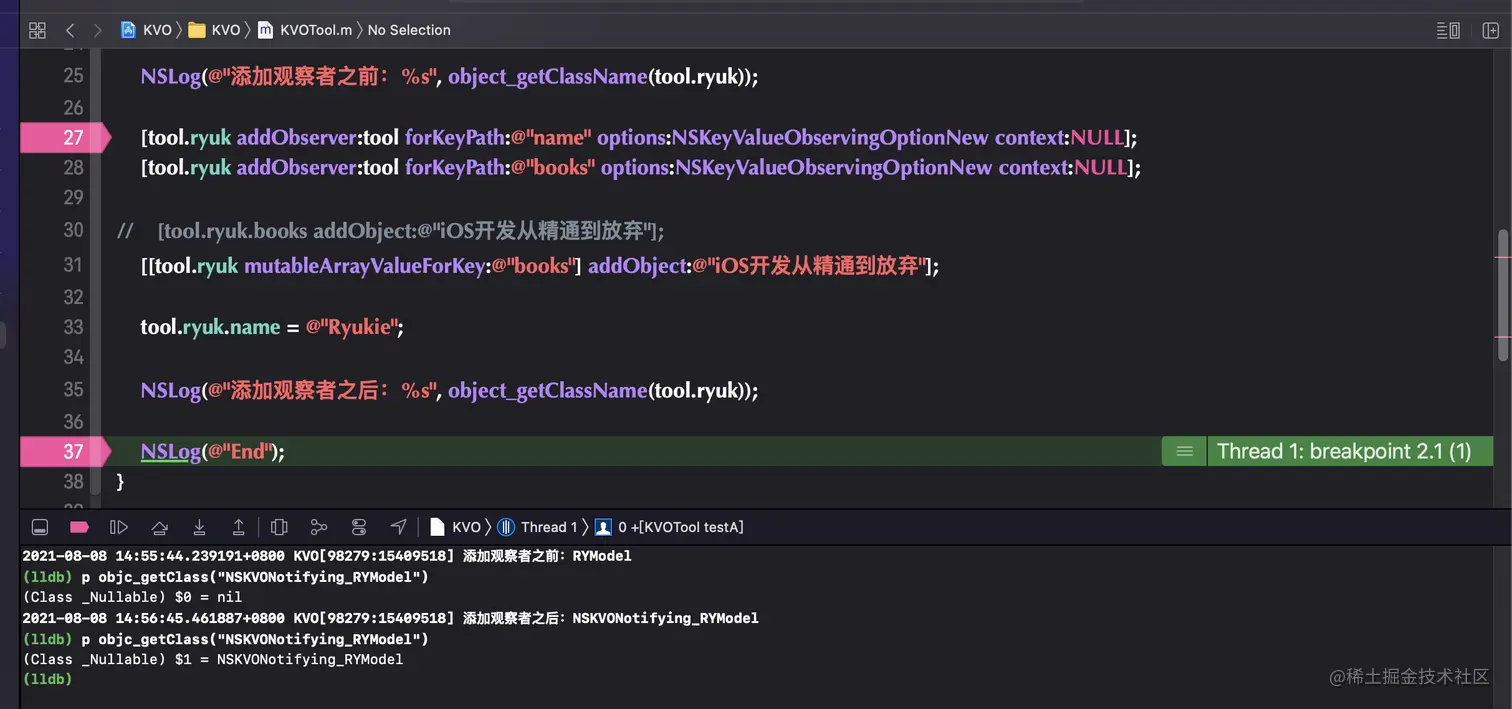Click the first lldb p objc_getClass command
The image size is (1512, 709).
(225, 577)
